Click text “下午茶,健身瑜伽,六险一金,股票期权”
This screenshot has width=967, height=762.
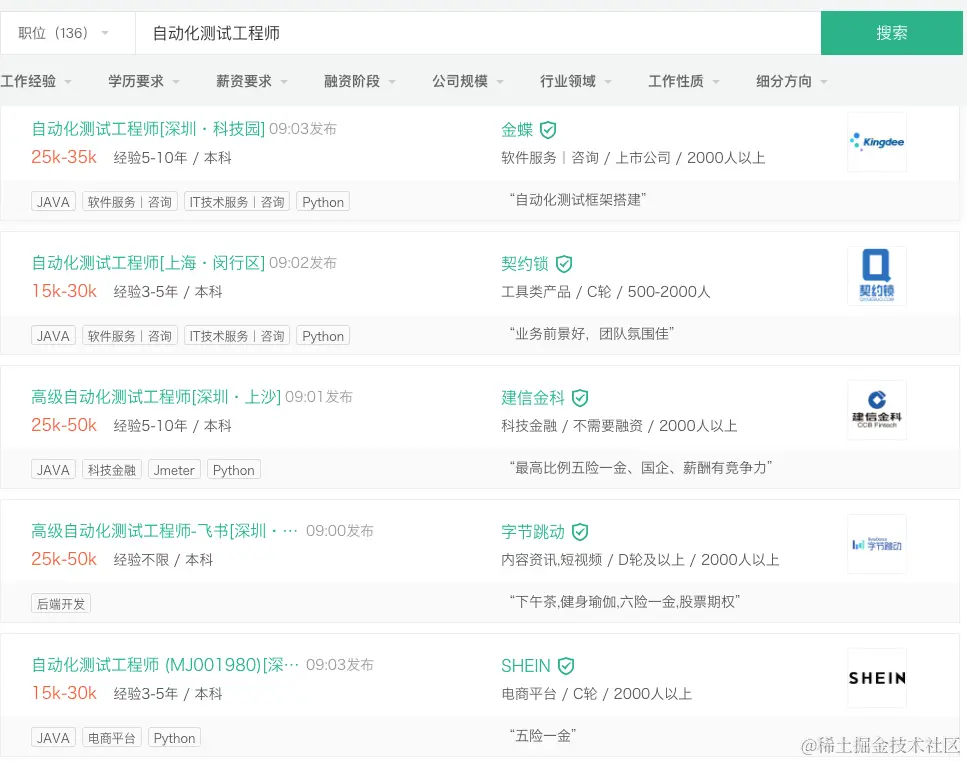tap(625, 601)
